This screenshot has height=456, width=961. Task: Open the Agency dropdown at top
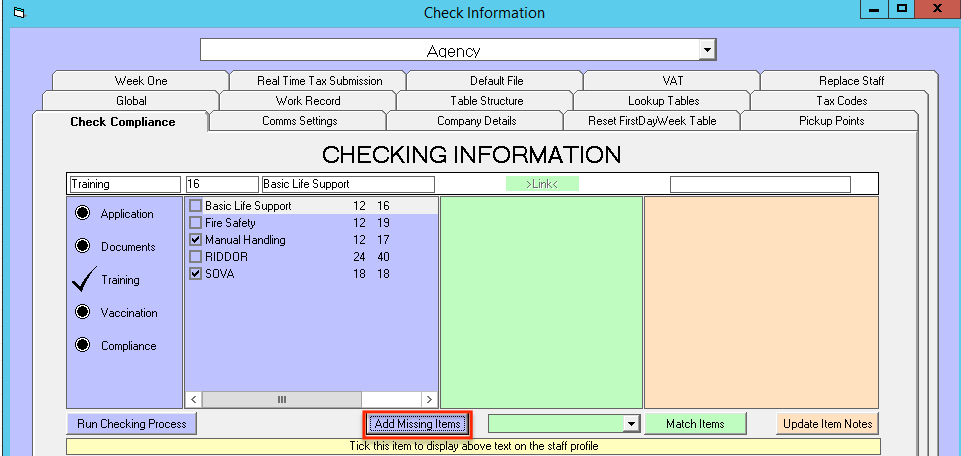(707, 50)
